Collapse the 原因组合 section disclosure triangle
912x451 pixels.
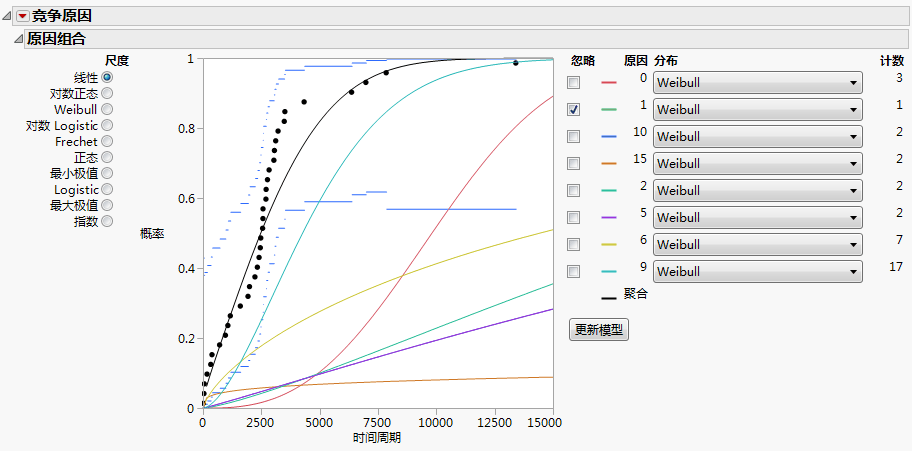point(18,39)
